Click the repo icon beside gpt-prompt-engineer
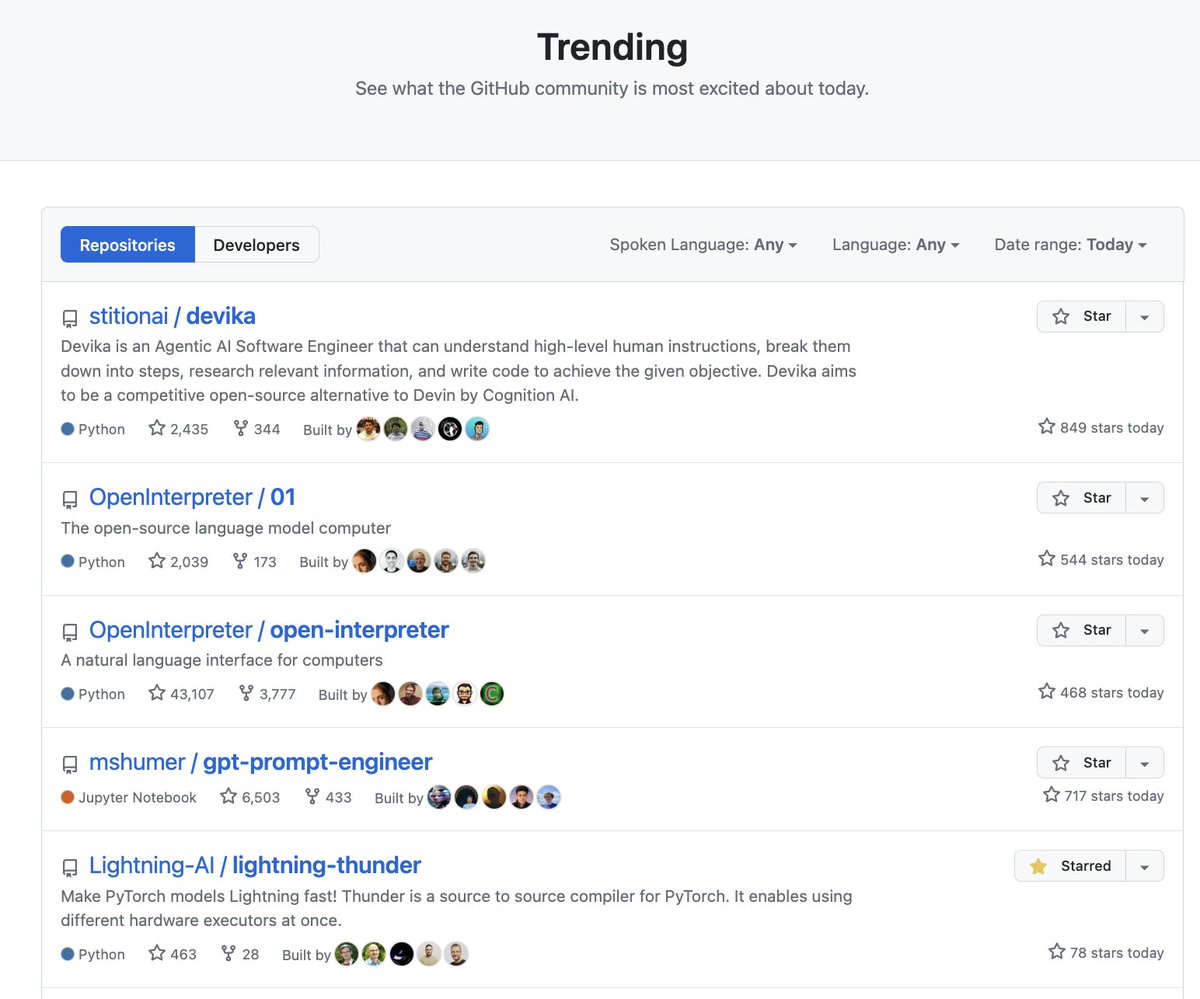Screen dimensions: 1200x999 click(70, 764)
